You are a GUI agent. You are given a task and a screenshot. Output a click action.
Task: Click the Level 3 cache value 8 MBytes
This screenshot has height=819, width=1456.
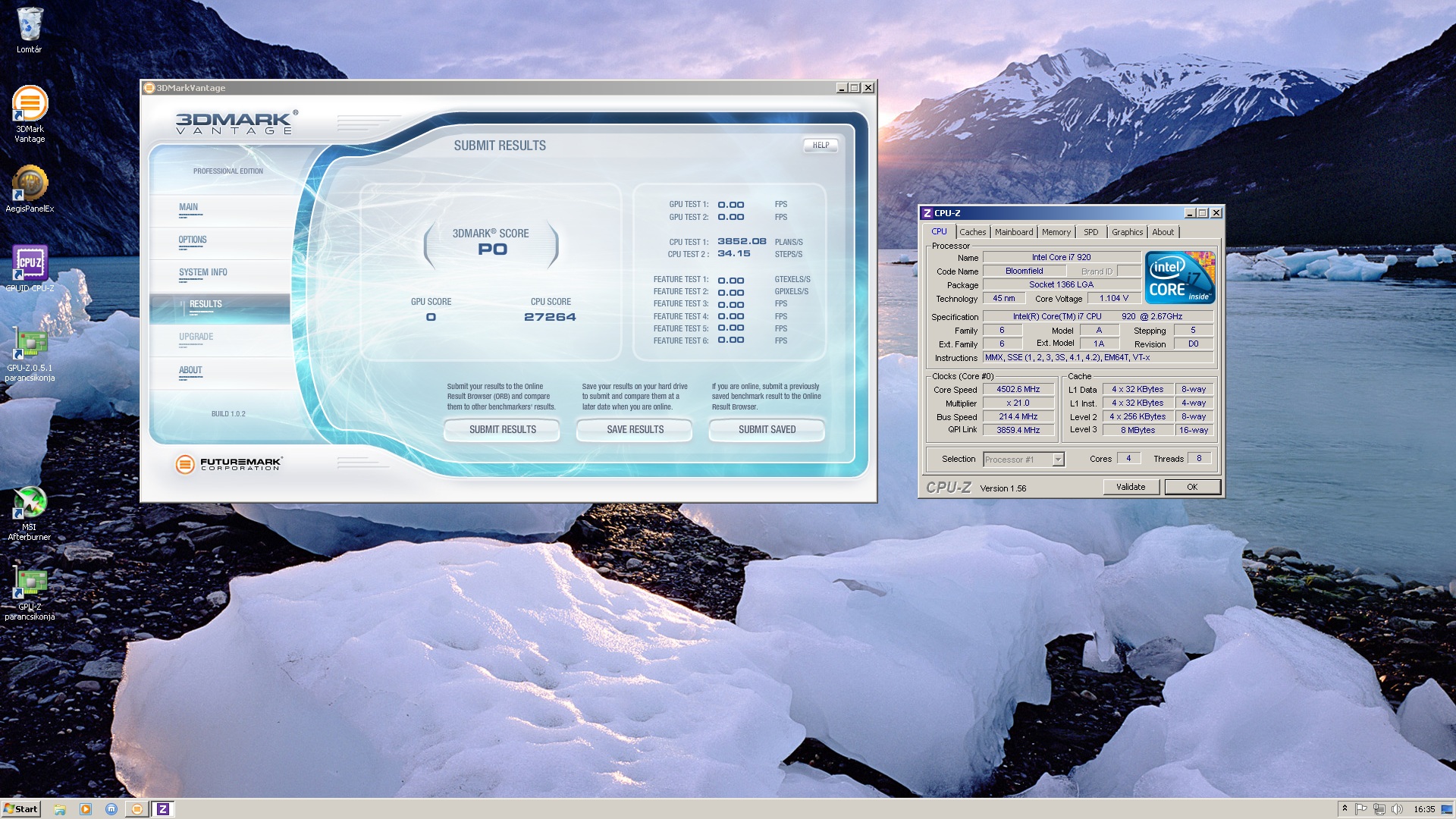(1137, 431)
